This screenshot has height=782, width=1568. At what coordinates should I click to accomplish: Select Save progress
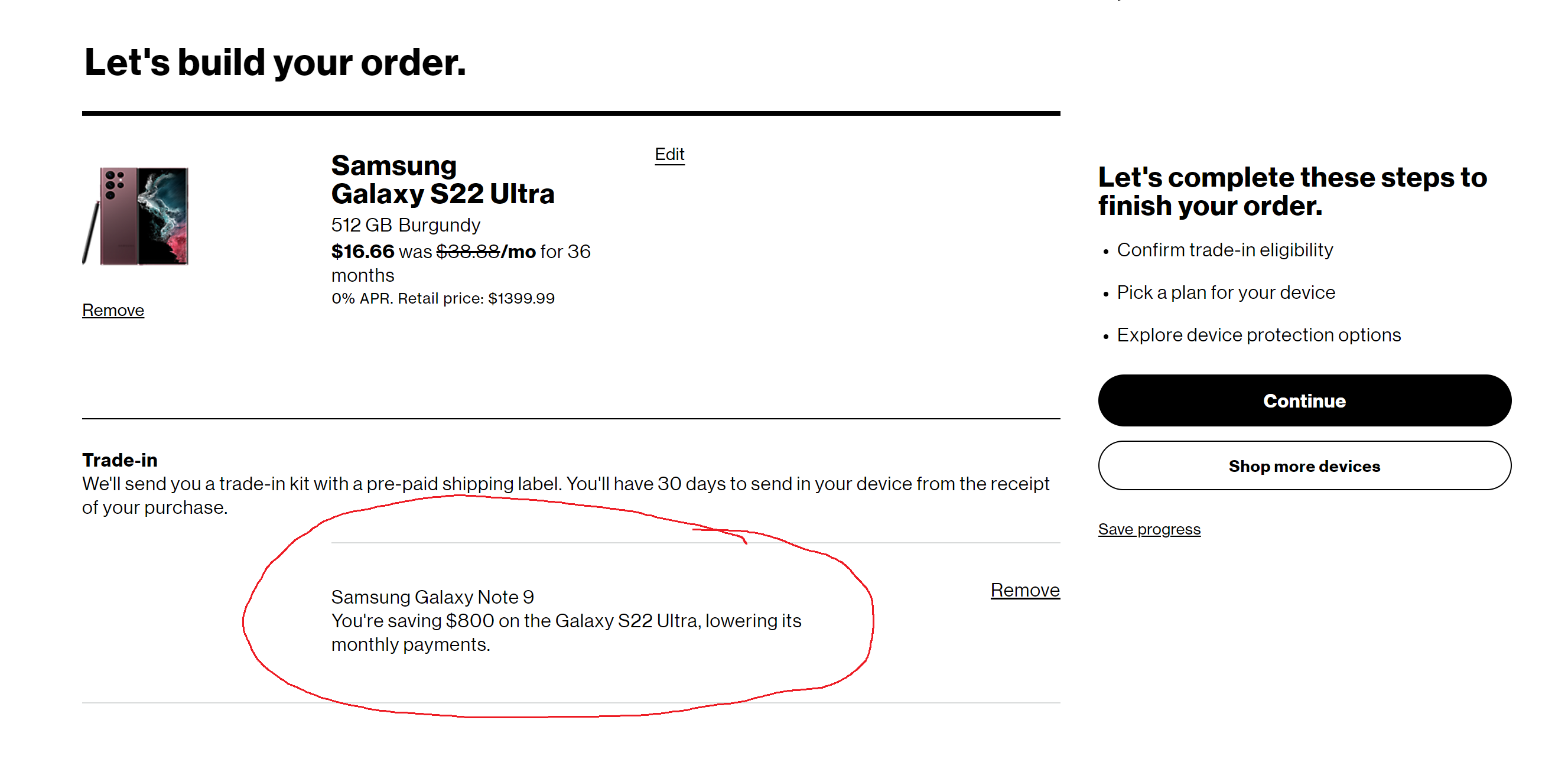tap(1149, 529)
